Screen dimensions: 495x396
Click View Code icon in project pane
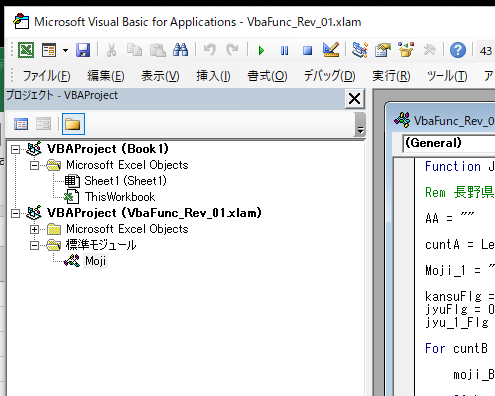[21, 124]
